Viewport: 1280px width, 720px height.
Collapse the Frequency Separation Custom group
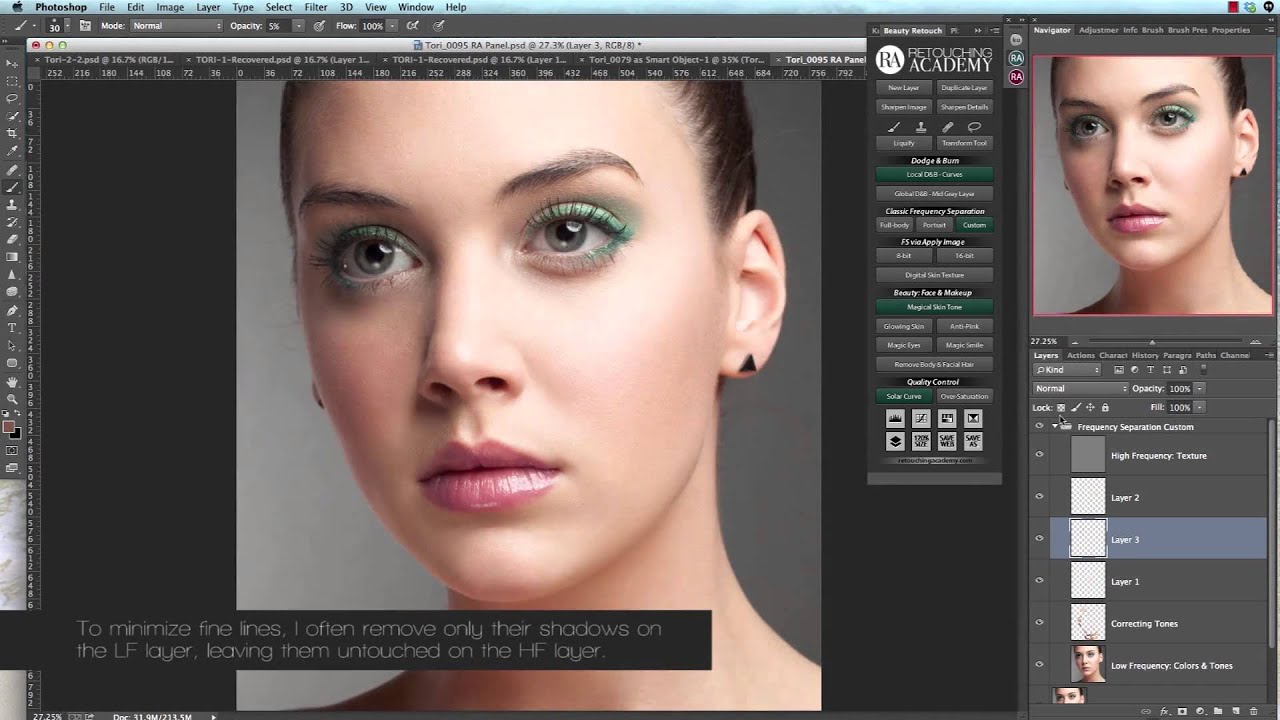[1054, 427]
